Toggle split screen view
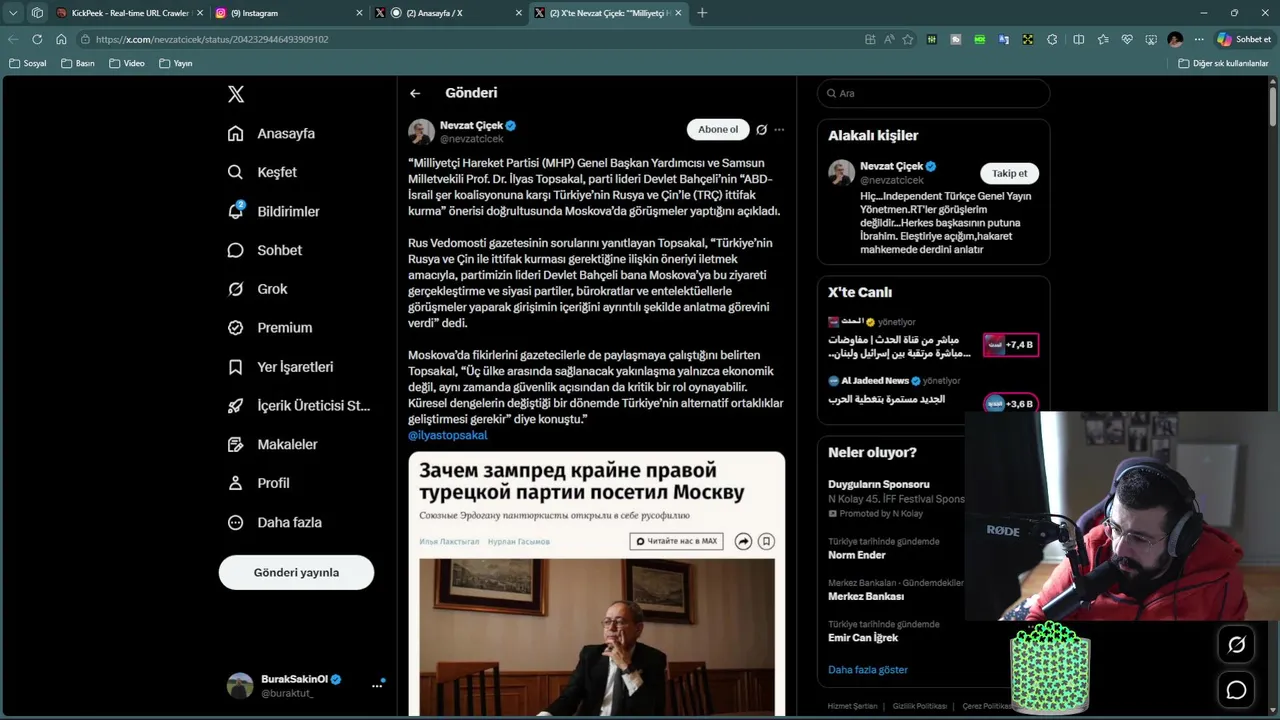The height and width of the screenshot is (720, 1280). (x=1078, y=39)
